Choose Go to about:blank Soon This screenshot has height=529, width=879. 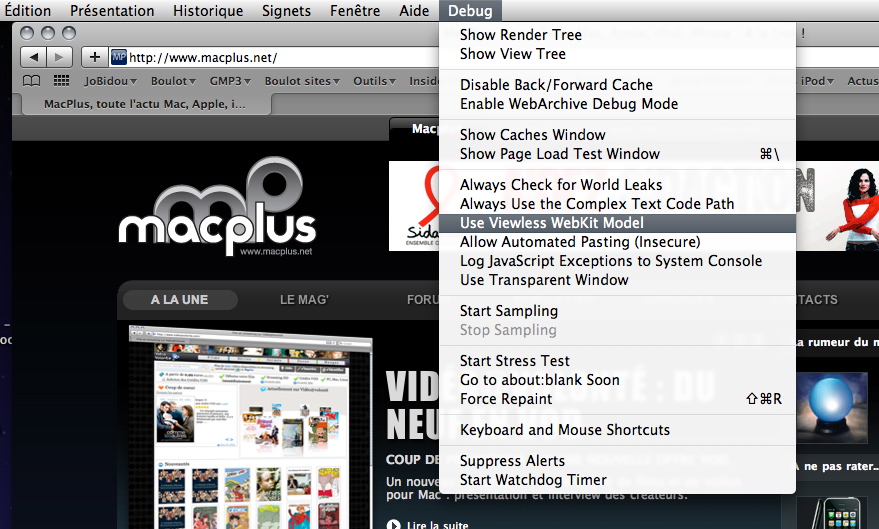click(617, 380)
